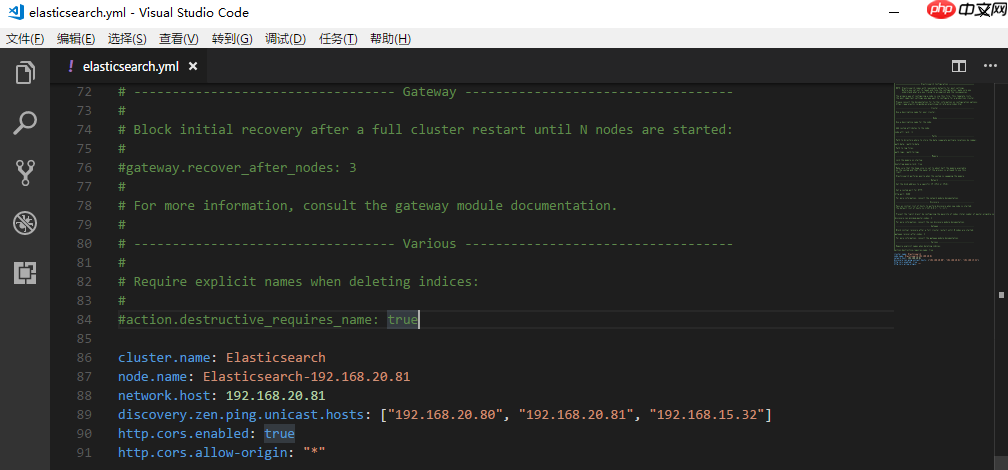The image size is (1008, 470).
Task: Click line number 91 in gutter
Action: 84,452
